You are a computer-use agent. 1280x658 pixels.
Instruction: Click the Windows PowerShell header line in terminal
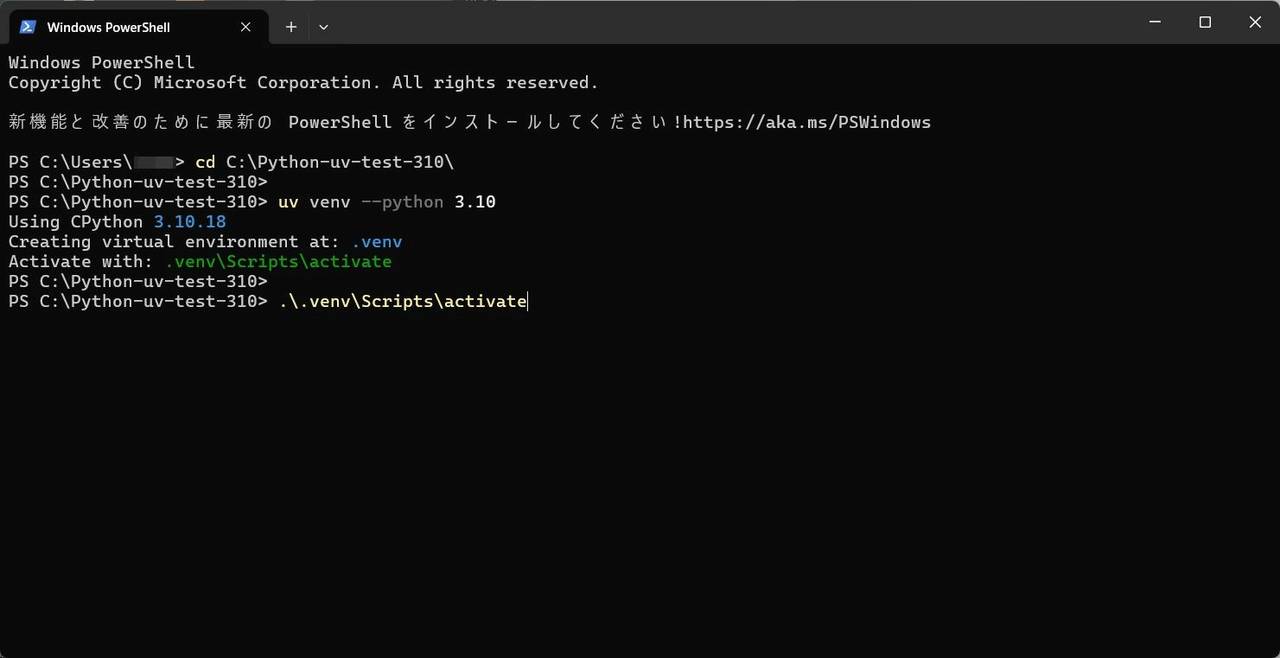coord(101,63)
